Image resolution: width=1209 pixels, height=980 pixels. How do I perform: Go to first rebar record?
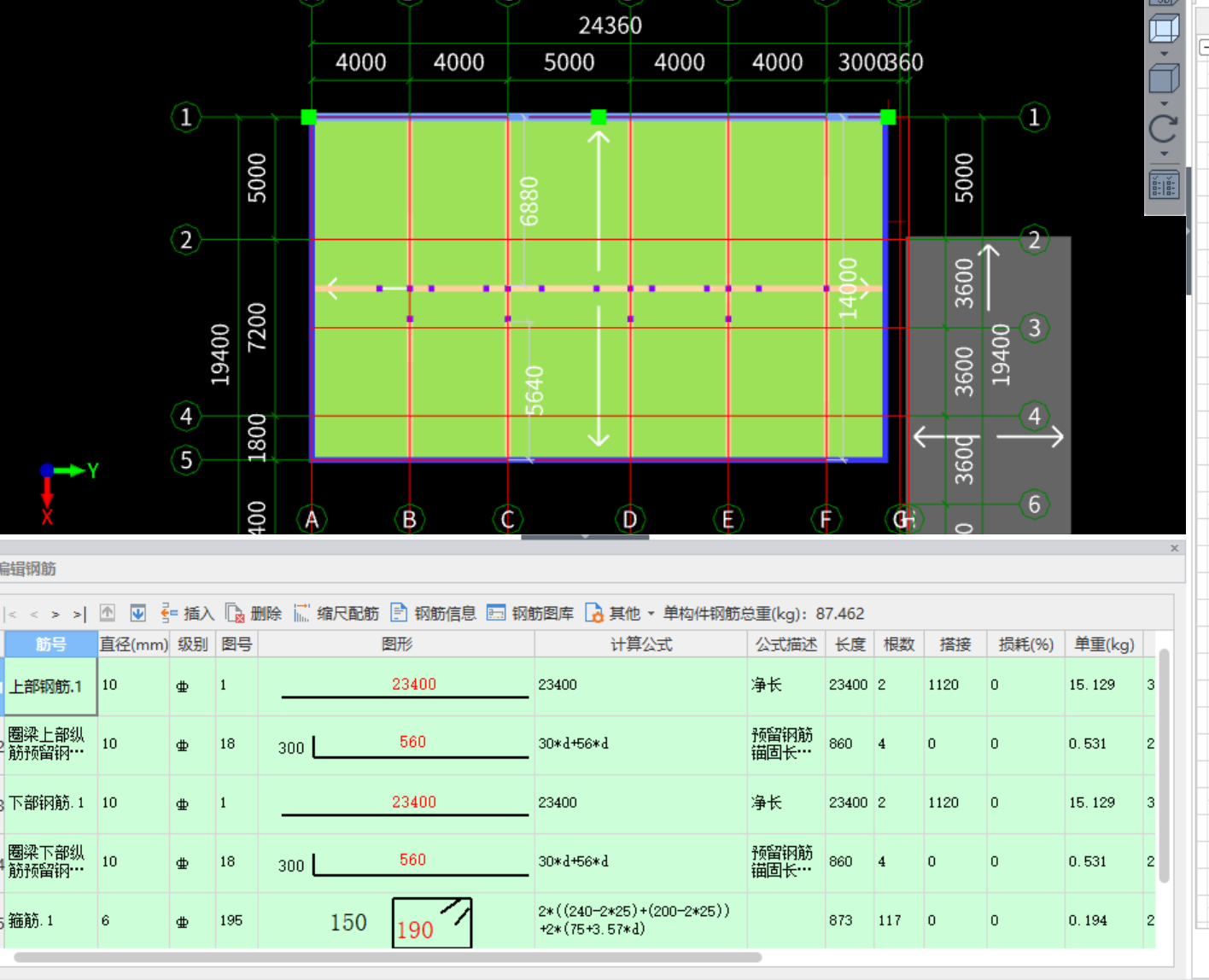click(x=11, y=614)
